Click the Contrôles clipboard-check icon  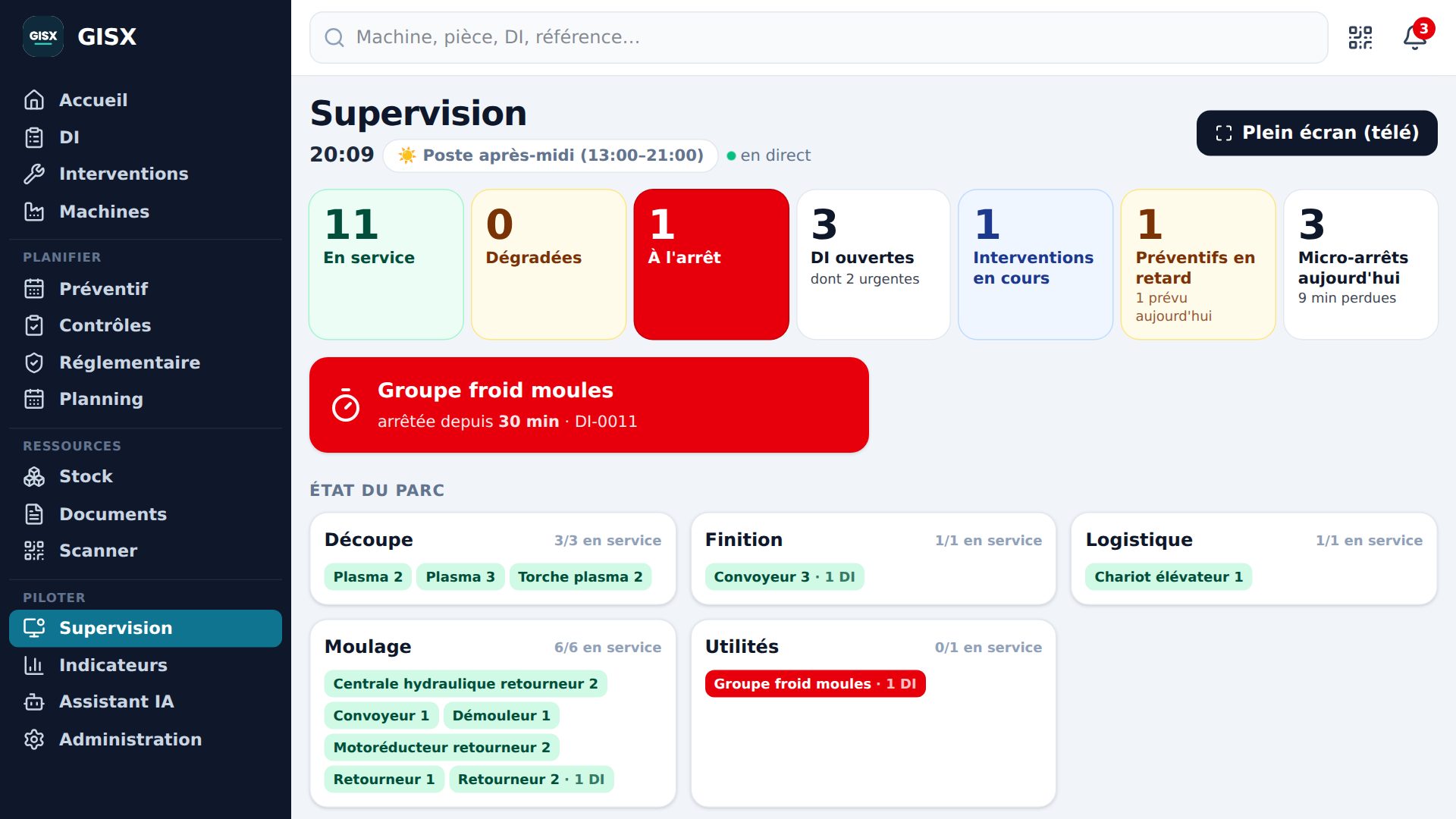tap(34, 325)
